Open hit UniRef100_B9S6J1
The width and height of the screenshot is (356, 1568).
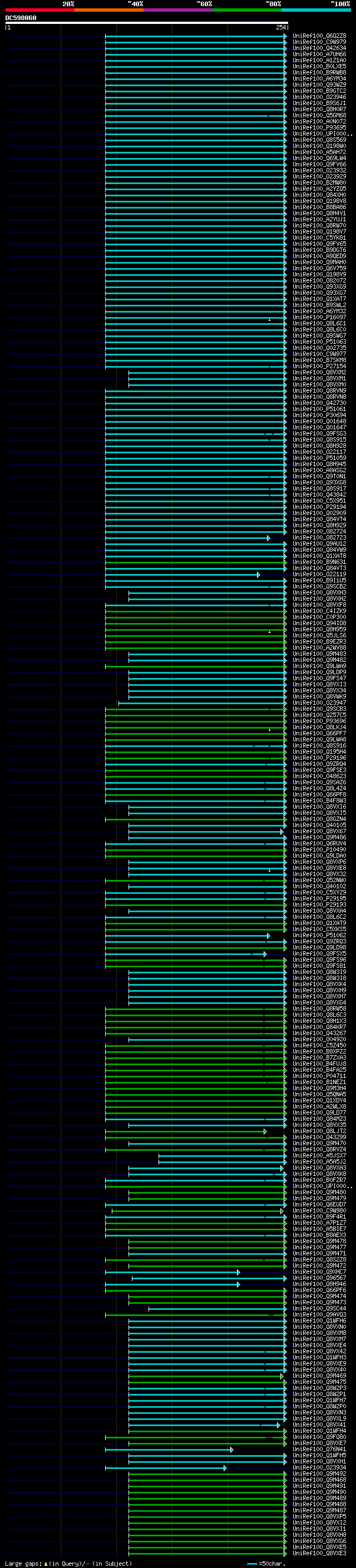pos(319,103)
